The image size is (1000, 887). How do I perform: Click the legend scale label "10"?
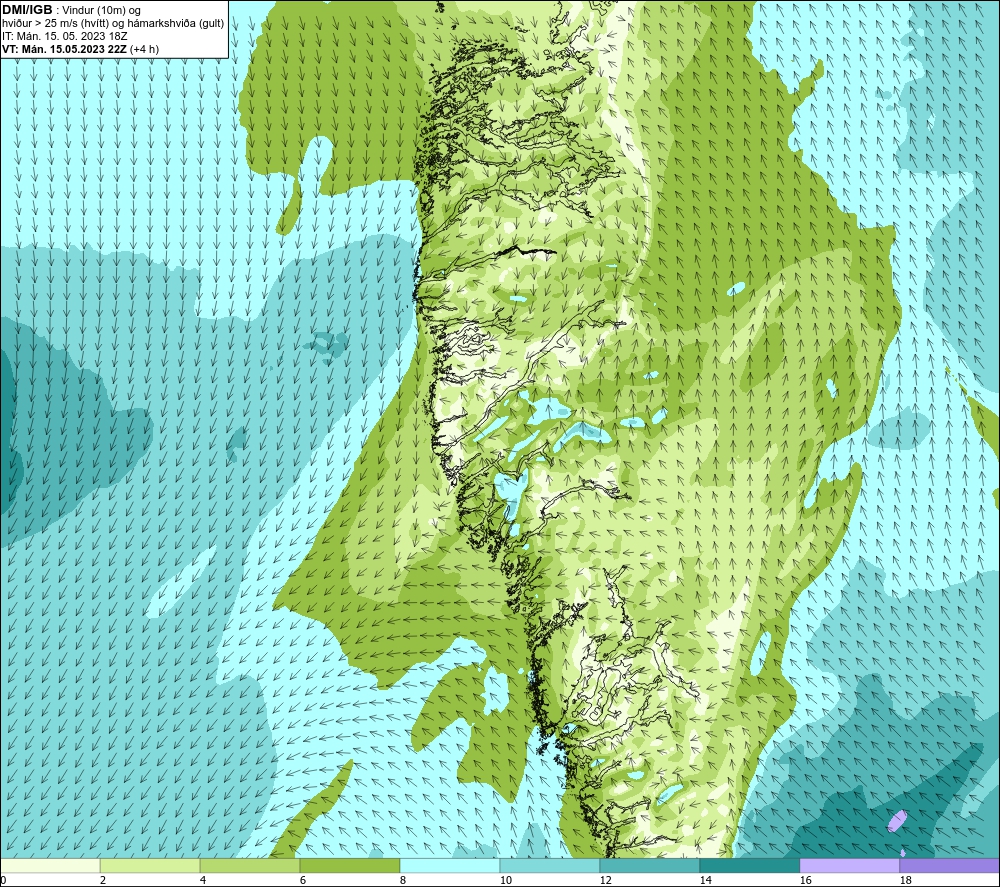(x=506, y=880)
